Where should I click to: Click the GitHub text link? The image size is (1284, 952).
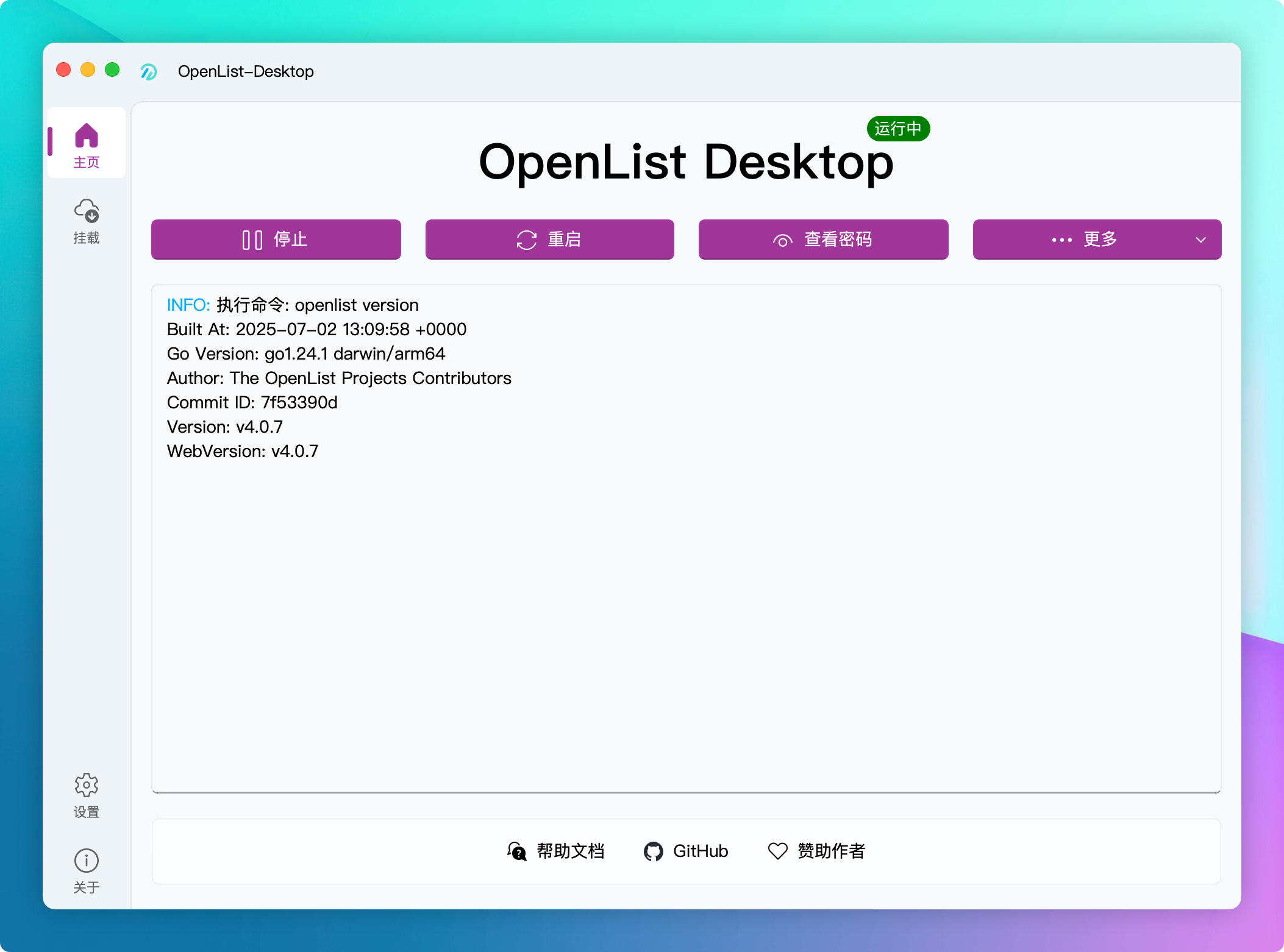click(x=701, y=851)
